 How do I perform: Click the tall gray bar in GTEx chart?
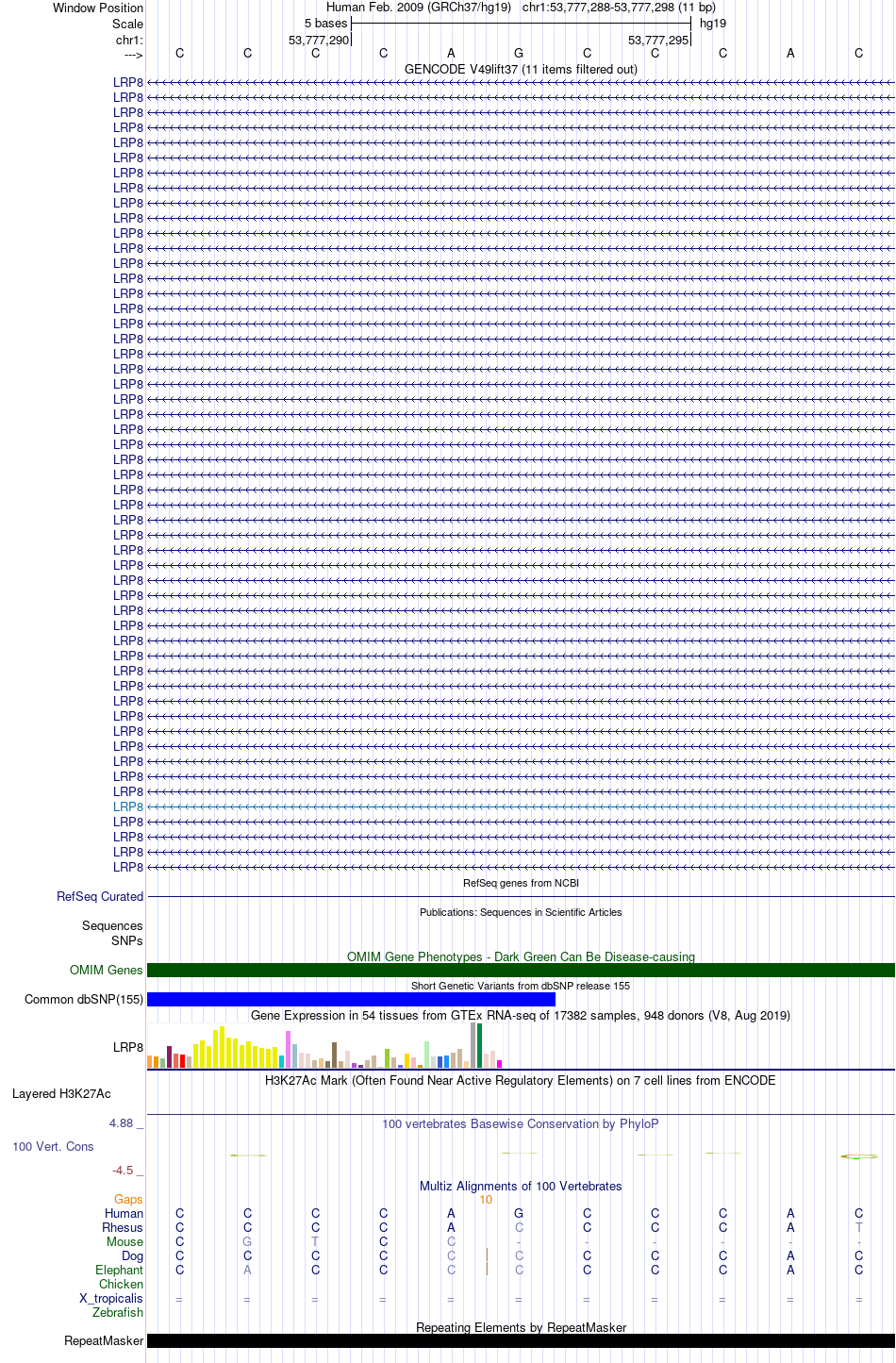(473, 1045)
